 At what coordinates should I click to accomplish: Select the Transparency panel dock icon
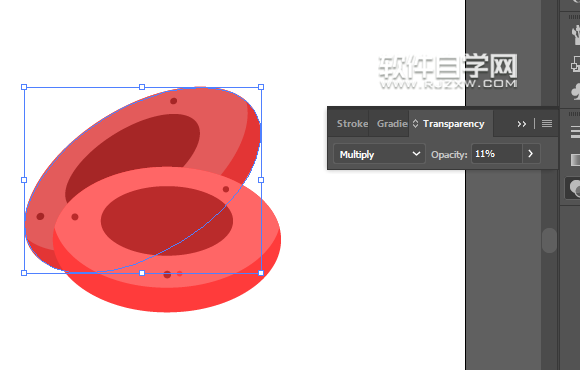point(574,188)
